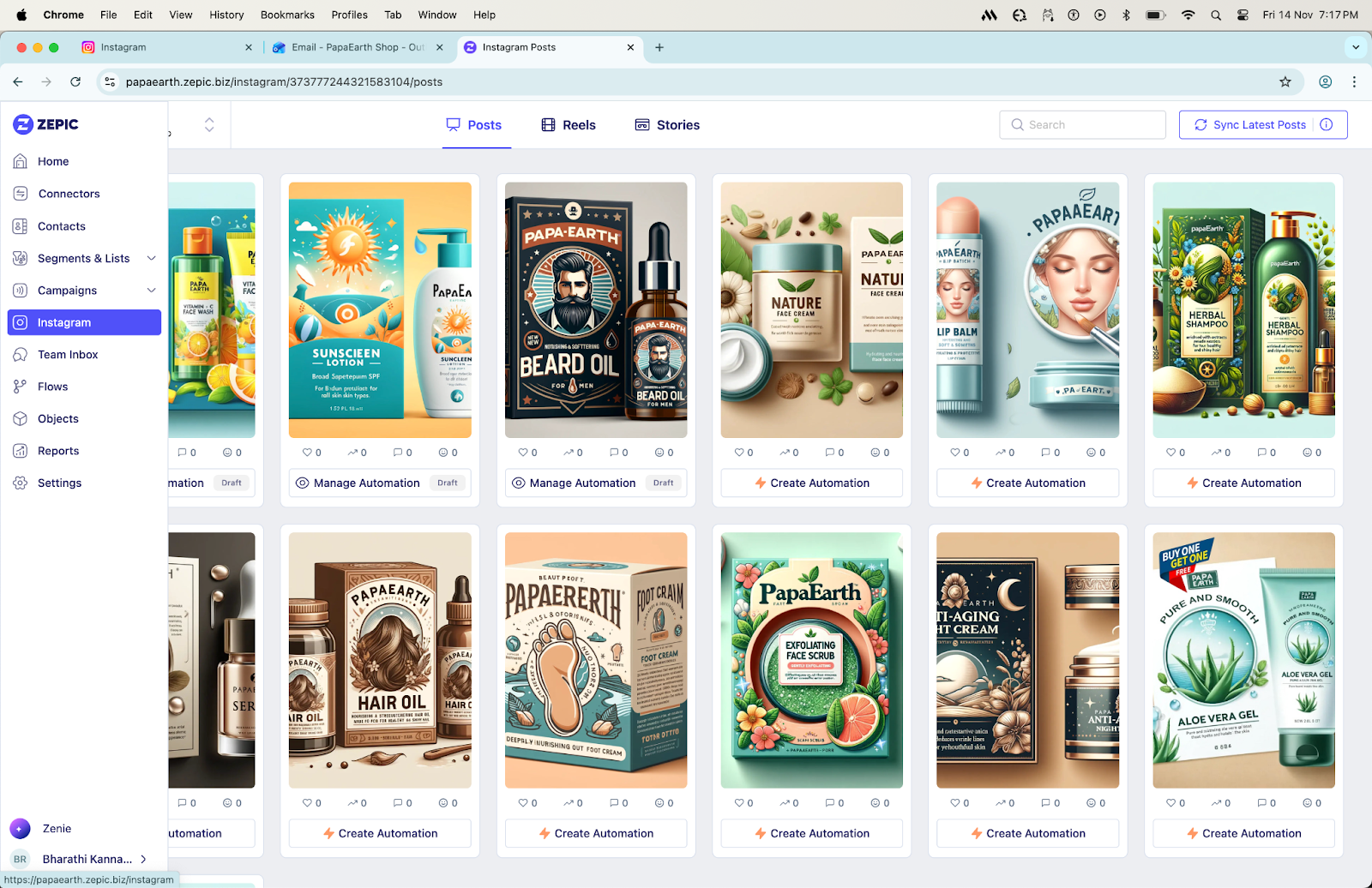Open macOS Control Center

pos(1243,15)
